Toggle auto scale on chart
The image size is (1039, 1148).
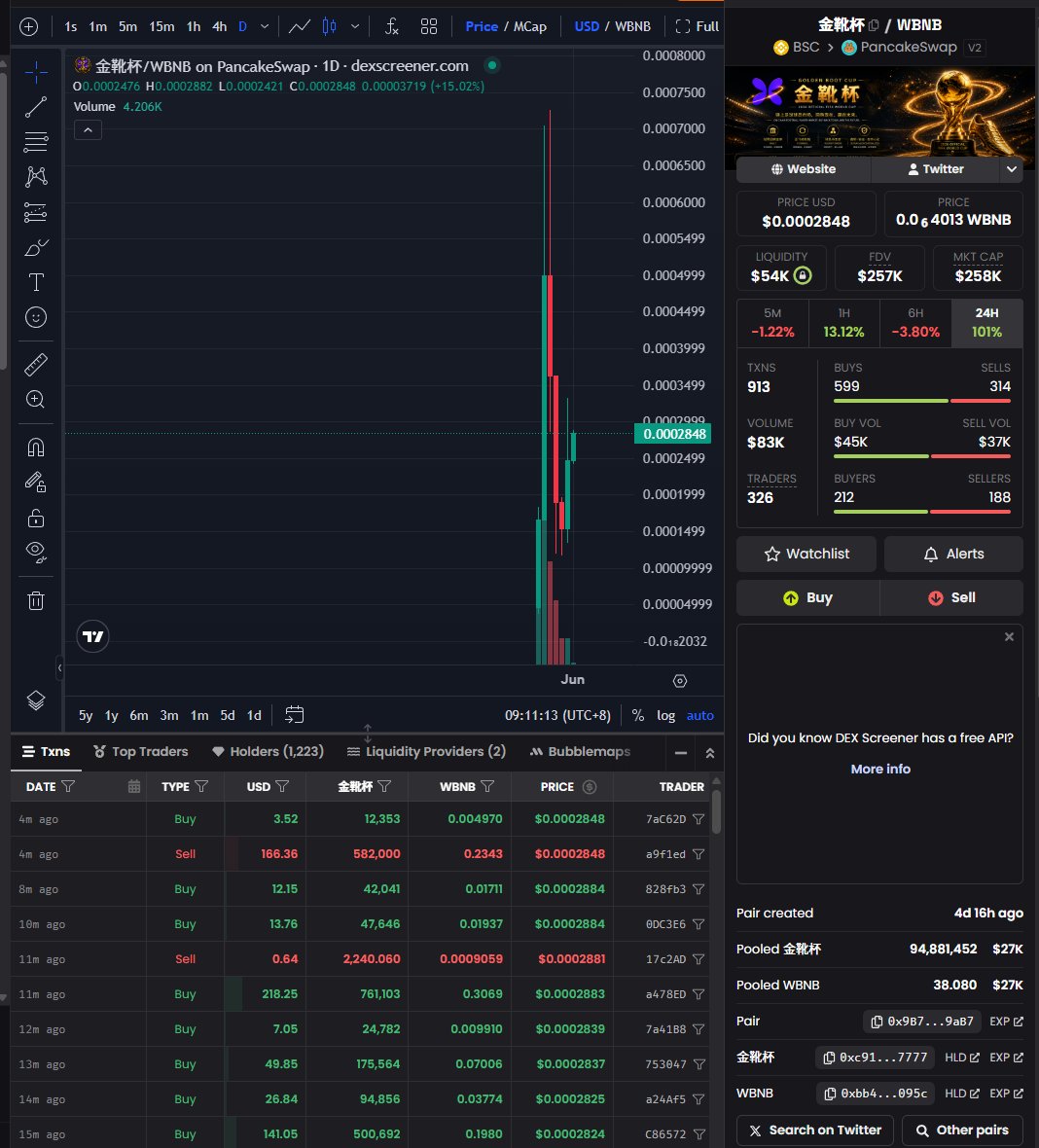[700, 715]
